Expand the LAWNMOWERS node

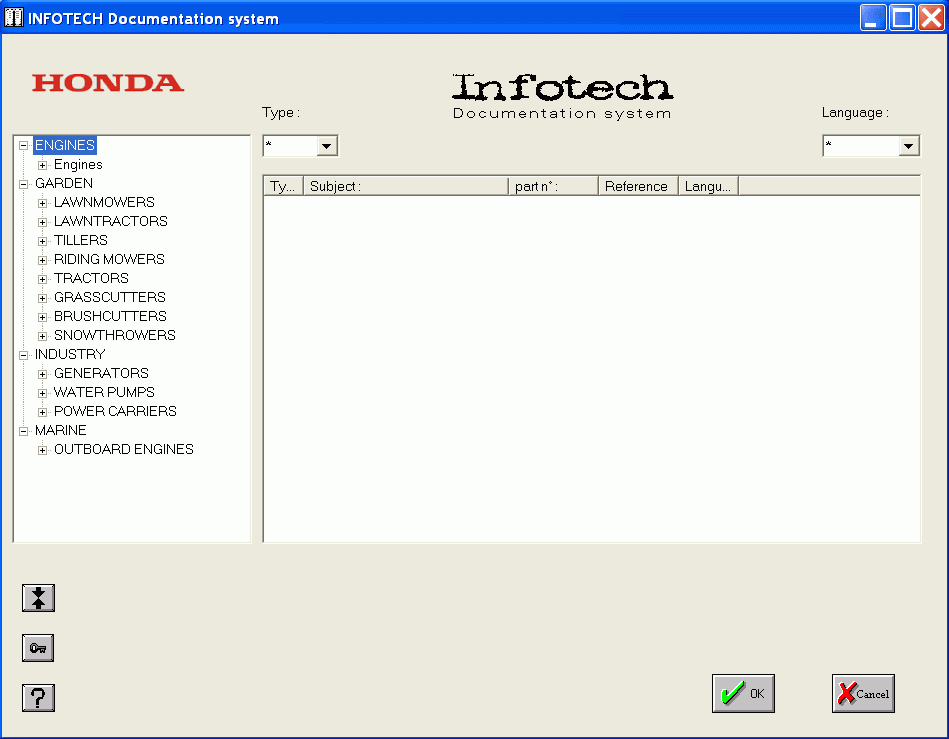(42, 203)
